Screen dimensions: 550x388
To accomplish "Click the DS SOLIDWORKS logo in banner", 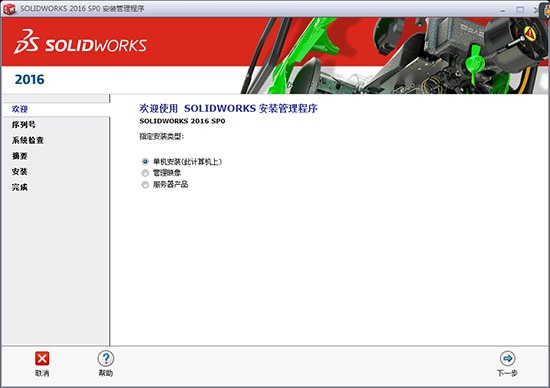I will click(80, 42).
